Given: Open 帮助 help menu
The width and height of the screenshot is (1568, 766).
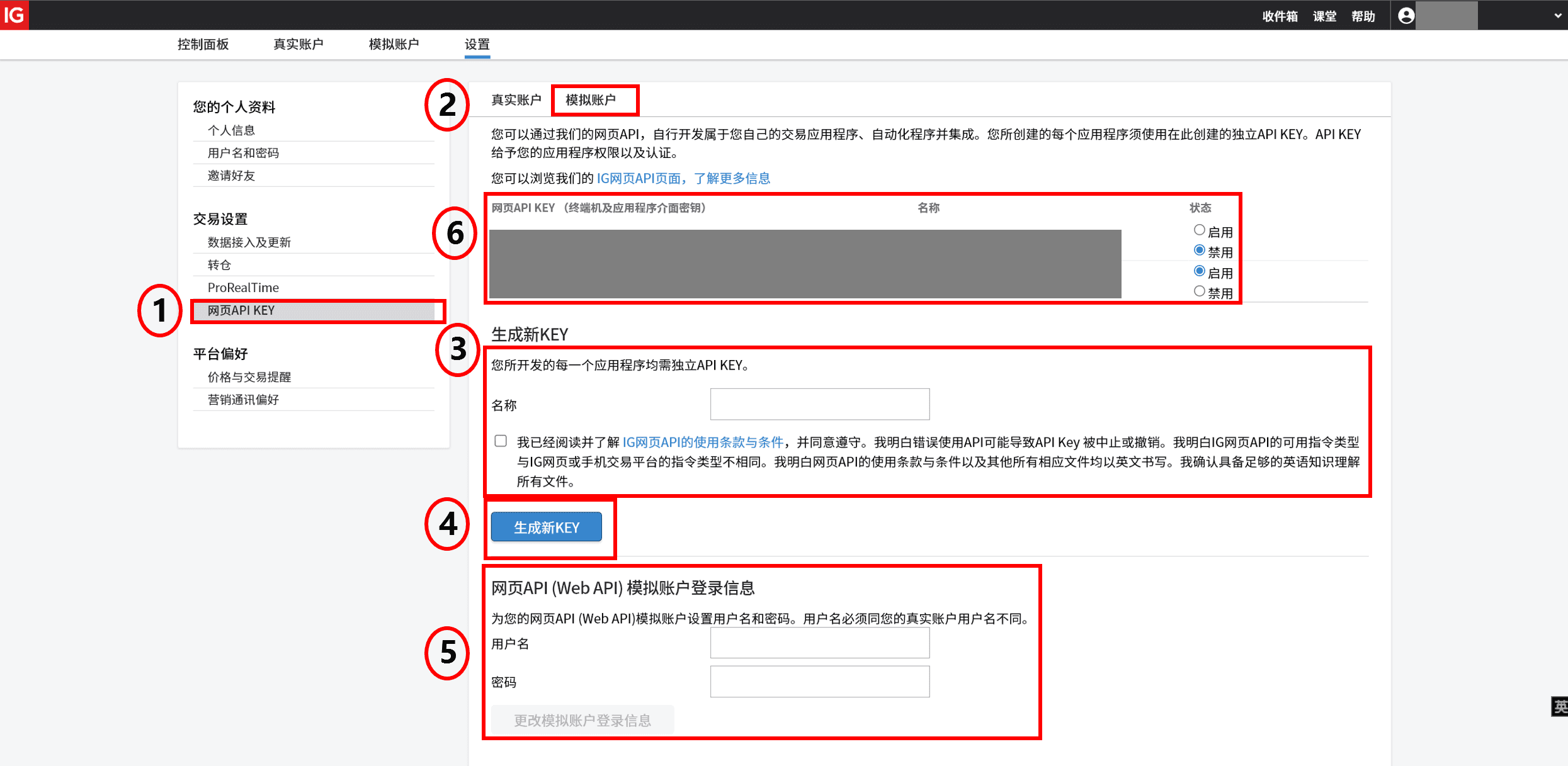Looking at the screenshot, I should tap(1363, 16).
